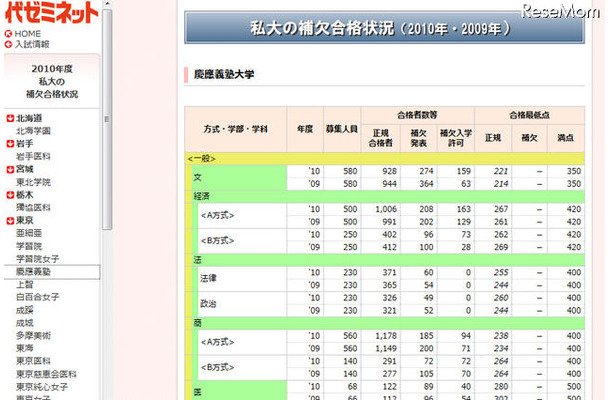
Task: Click 合格者数等 group header
Action: click(417, 115)
